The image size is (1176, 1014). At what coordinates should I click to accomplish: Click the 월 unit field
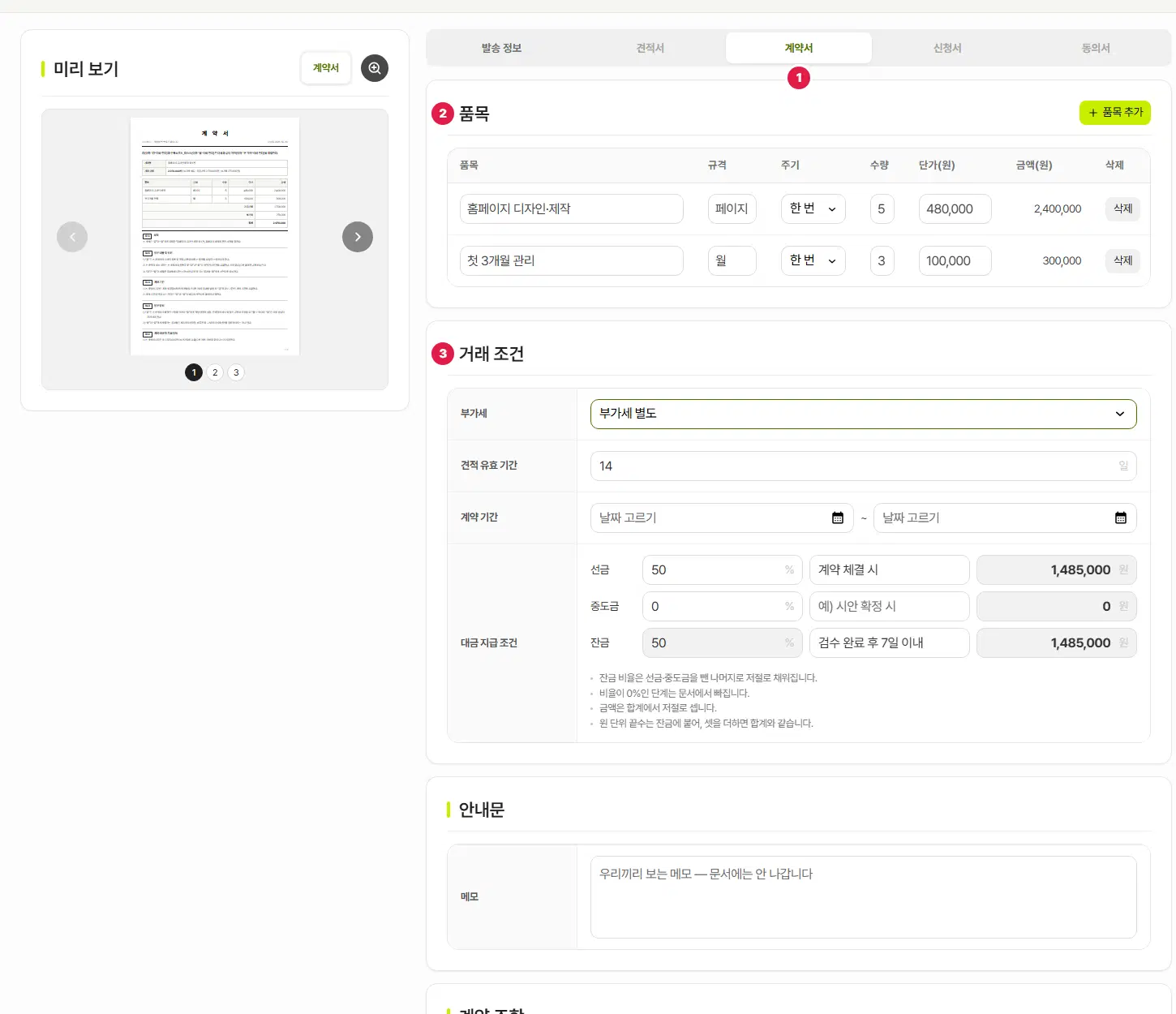pos(732,260)
